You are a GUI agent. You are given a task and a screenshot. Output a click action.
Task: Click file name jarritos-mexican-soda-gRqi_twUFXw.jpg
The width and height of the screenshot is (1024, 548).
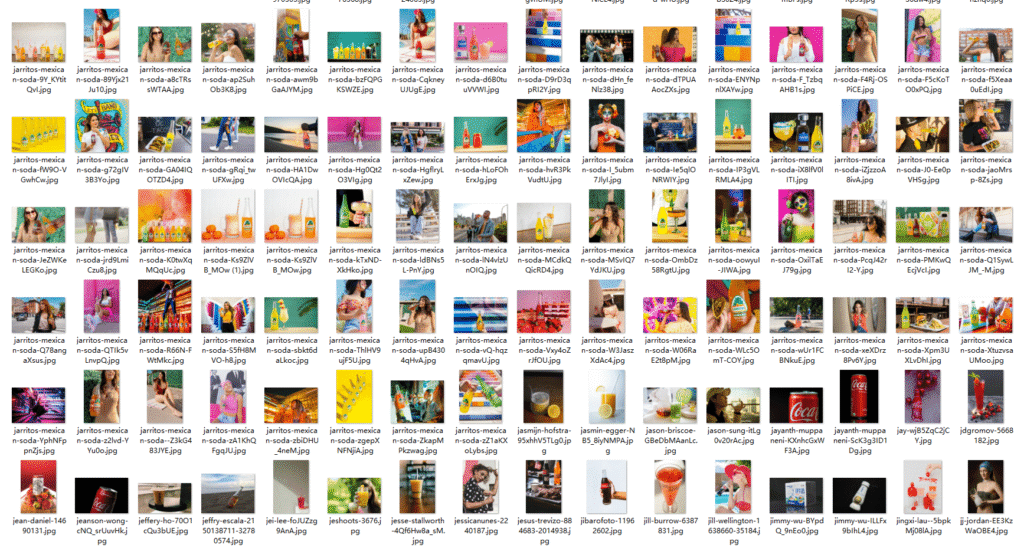click(228, 170)
